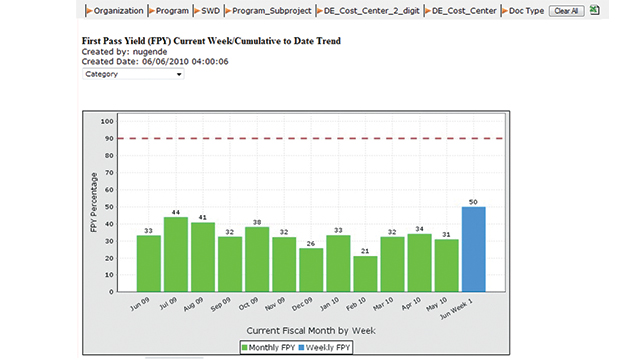Screen dimensions: 640x360
Task: Expand the DE_Cost_Center filter arrow
Action: pos(428,11)
